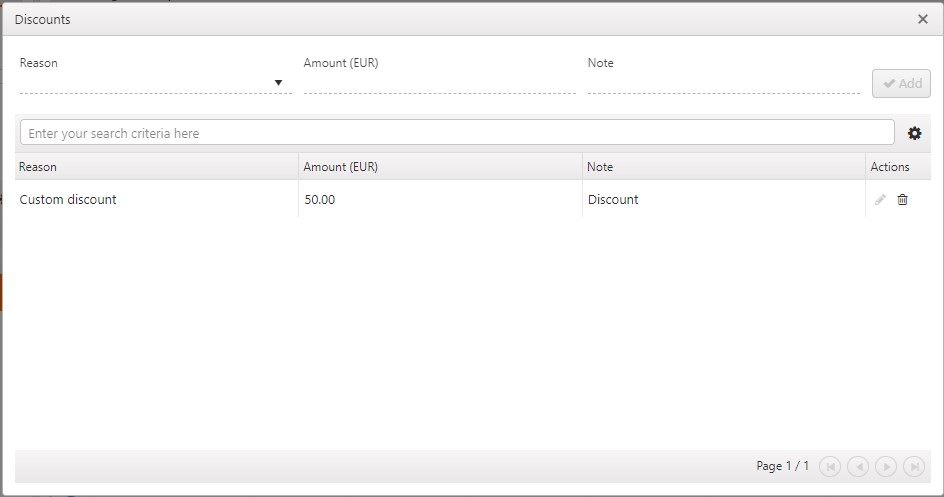Viewport: 944px width, 497px height.
Task: Click the Note input field
Action: 723,83
